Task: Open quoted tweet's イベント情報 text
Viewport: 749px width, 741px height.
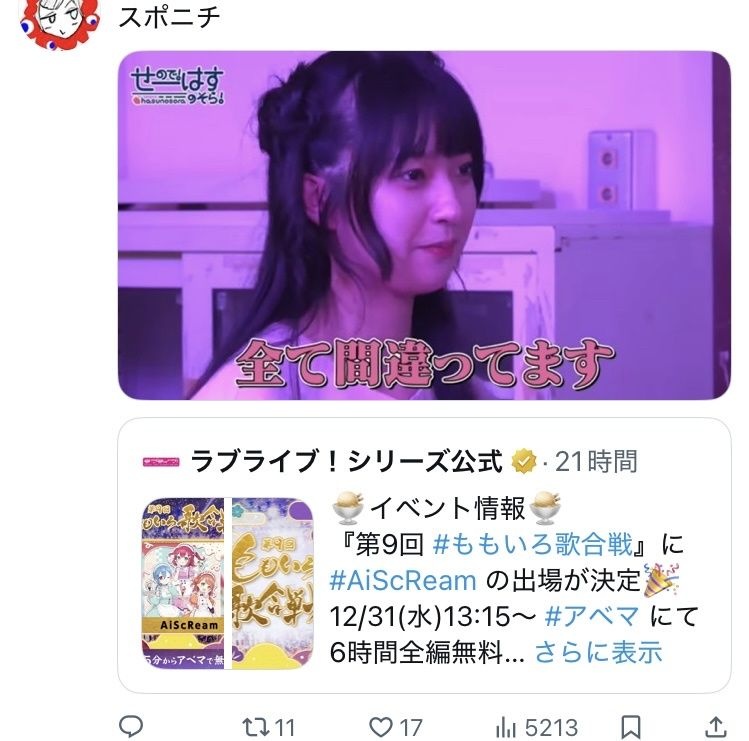Action: (448, 508)
